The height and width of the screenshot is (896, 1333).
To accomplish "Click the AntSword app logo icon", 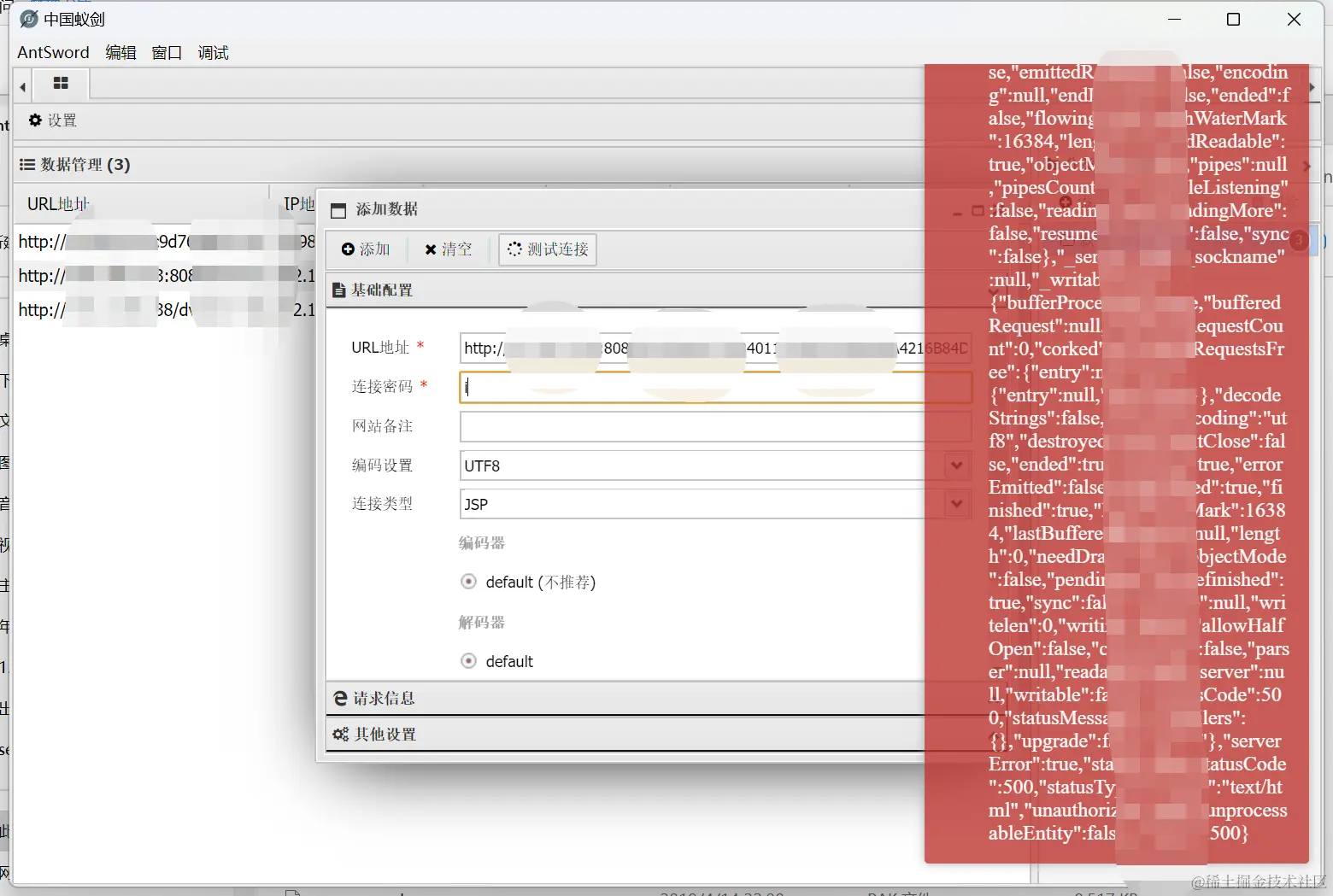I will coord(28,19).
